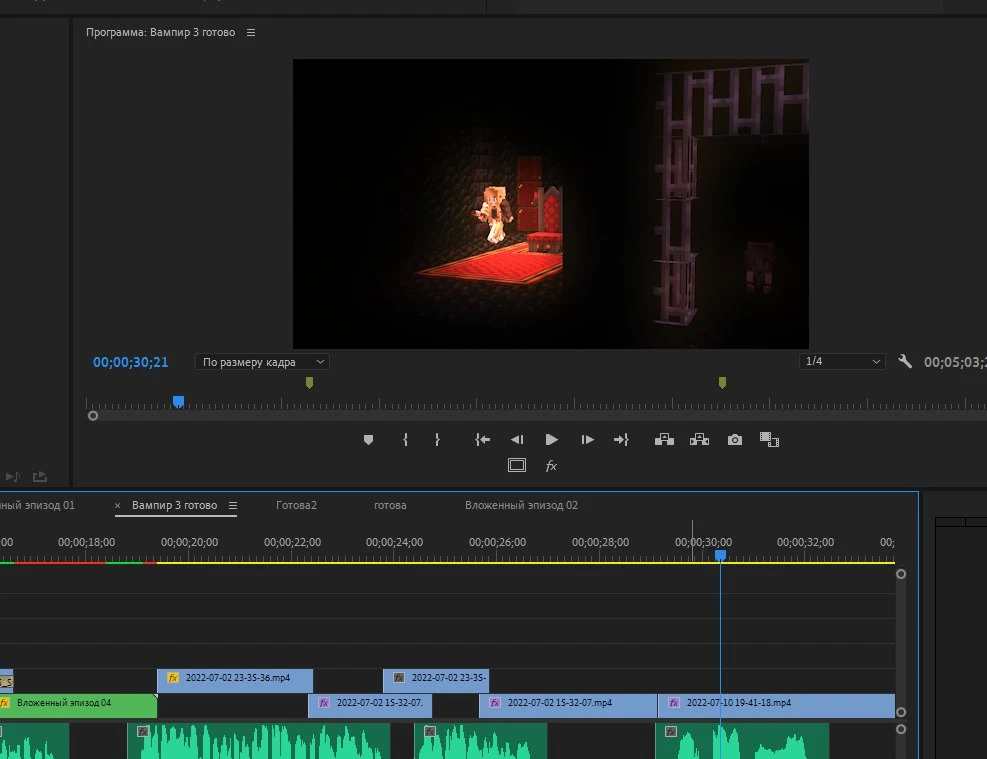Click fx badge on 2022-07-02 15-32-07.mp4 clip
Viewport: 987px width, 759px height.
coord(495,703)
